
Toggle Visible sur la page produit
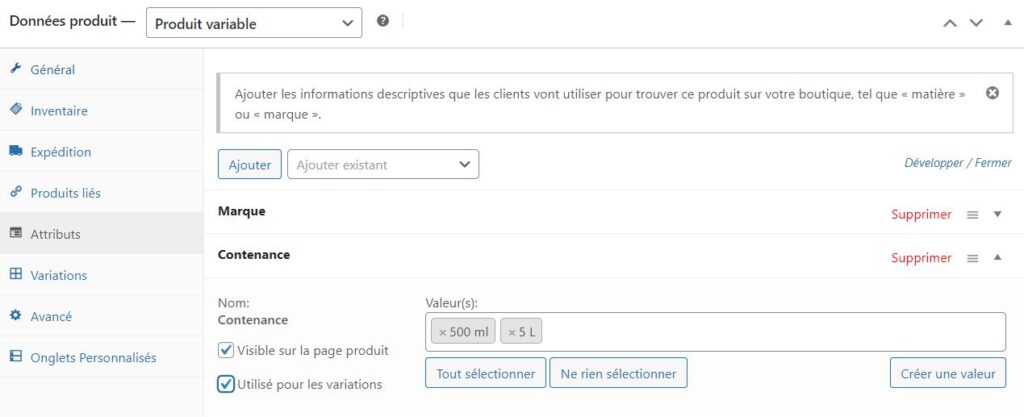point(226,350)
